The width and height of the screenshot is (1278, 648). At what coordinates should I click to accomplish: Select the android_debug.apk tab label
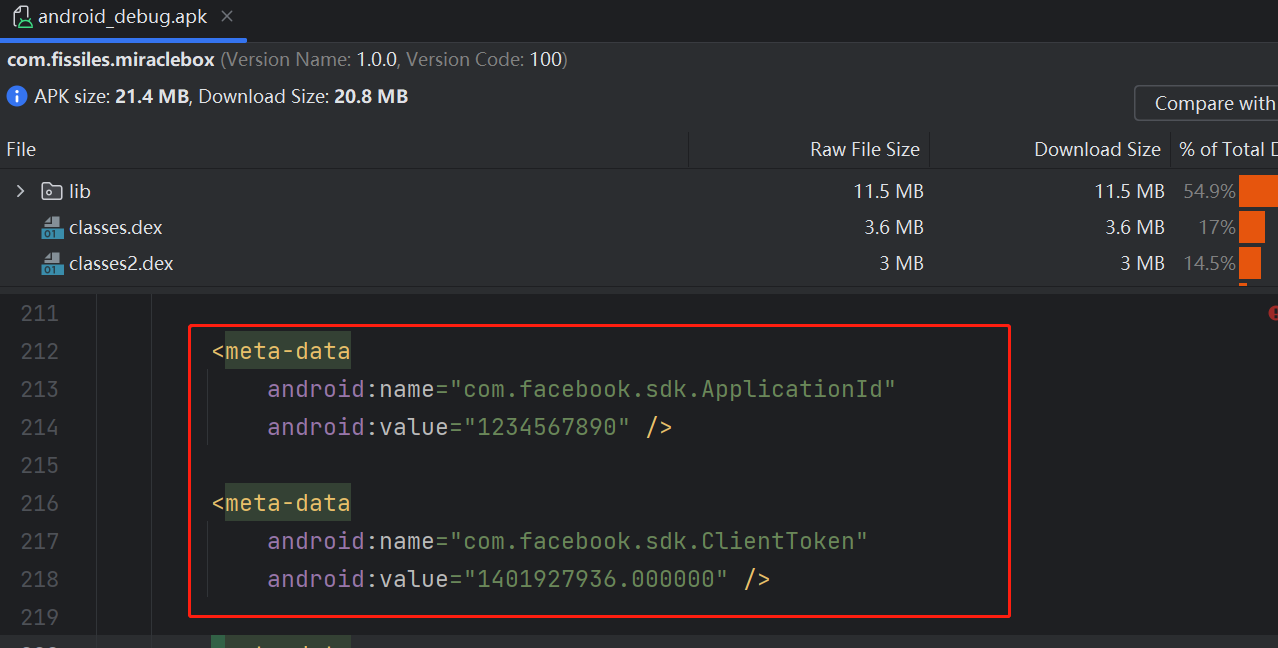tap(122, 17)
